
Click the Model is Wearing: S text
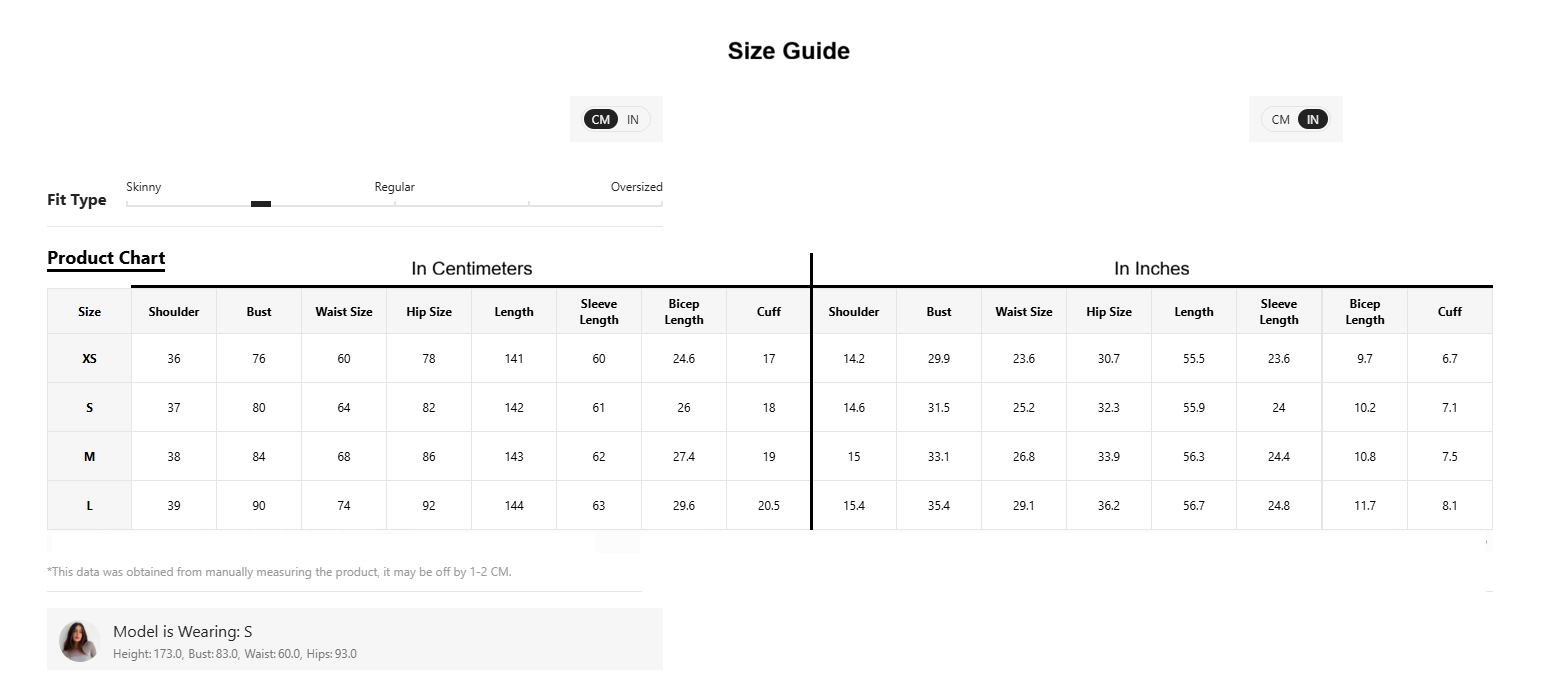183,632
